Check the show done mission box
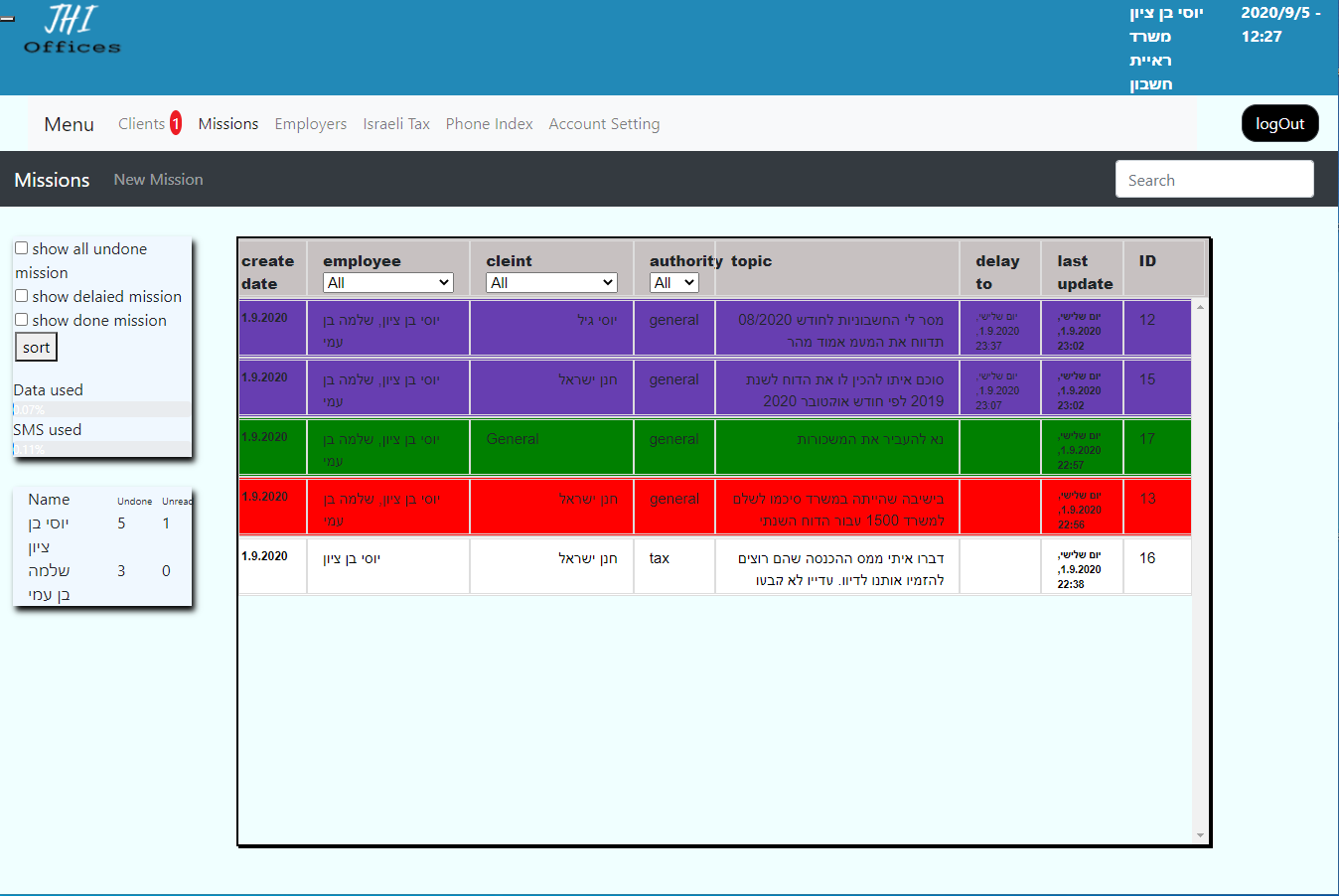This screenshot has height=896, width=1339. coord(21,320)
